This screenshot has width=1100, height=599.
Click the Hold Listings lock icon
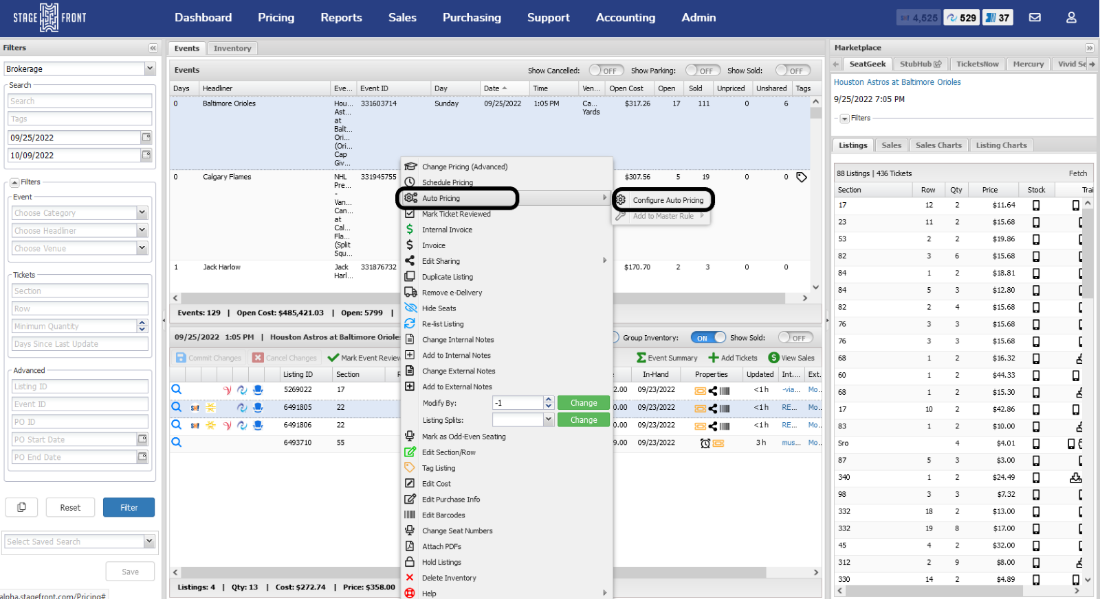[x=410, y=562]
